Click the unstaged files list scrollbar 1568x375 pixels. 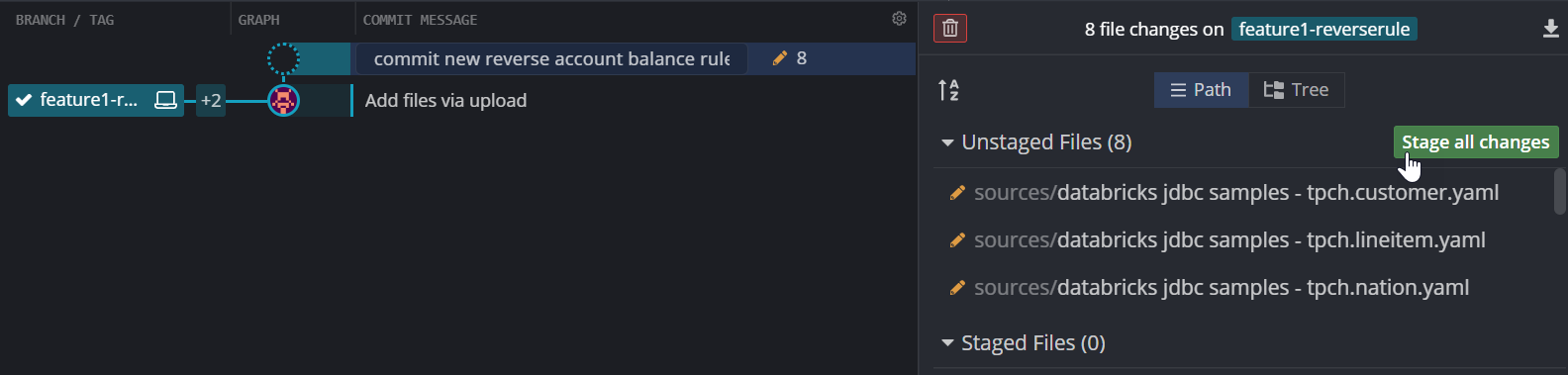point(1559,191)
